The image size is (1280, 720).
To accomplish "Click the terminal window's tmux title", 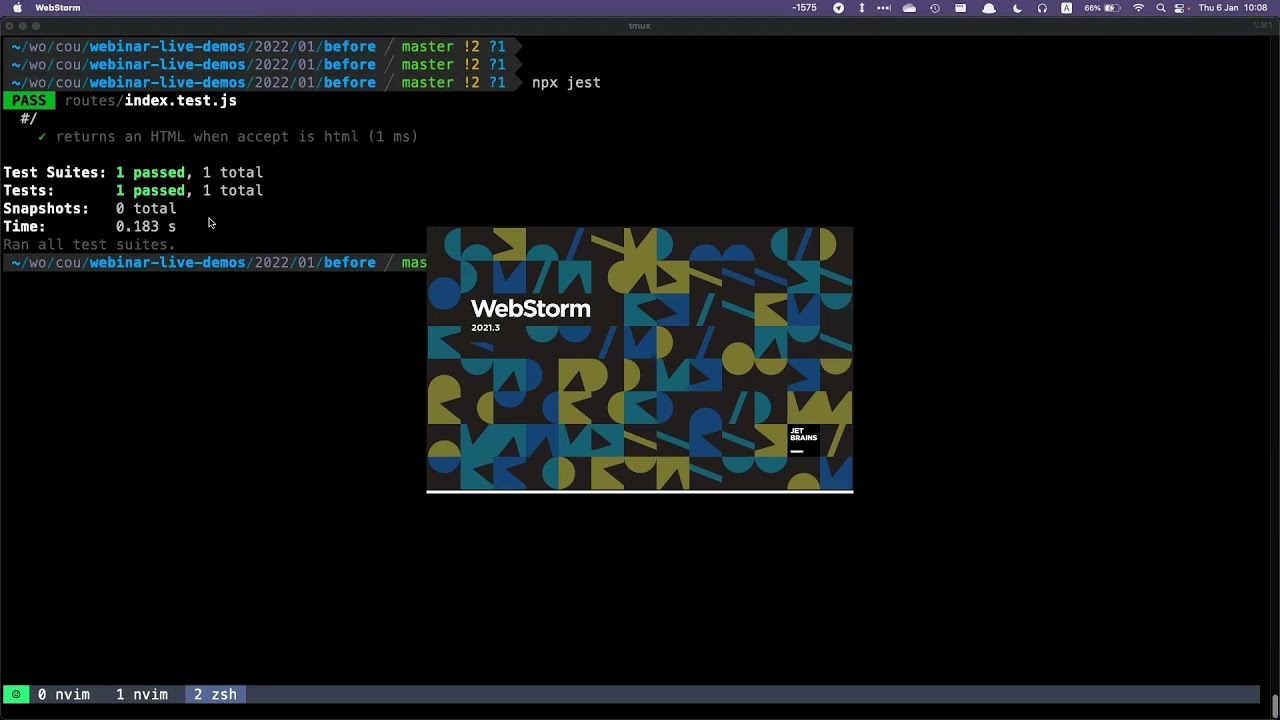I will coord(640,26).
